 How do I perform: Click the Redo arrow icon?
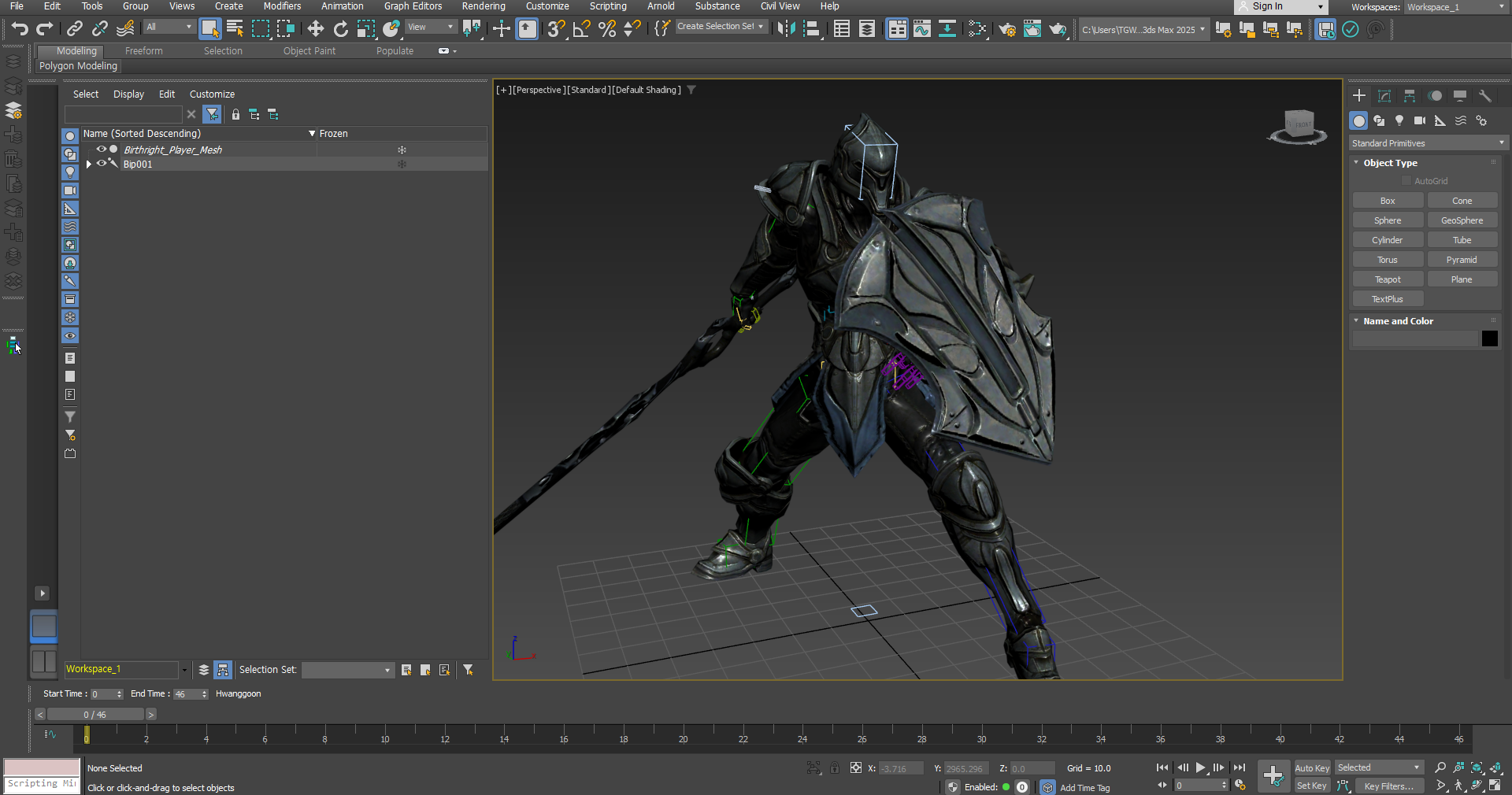point(45,29)
